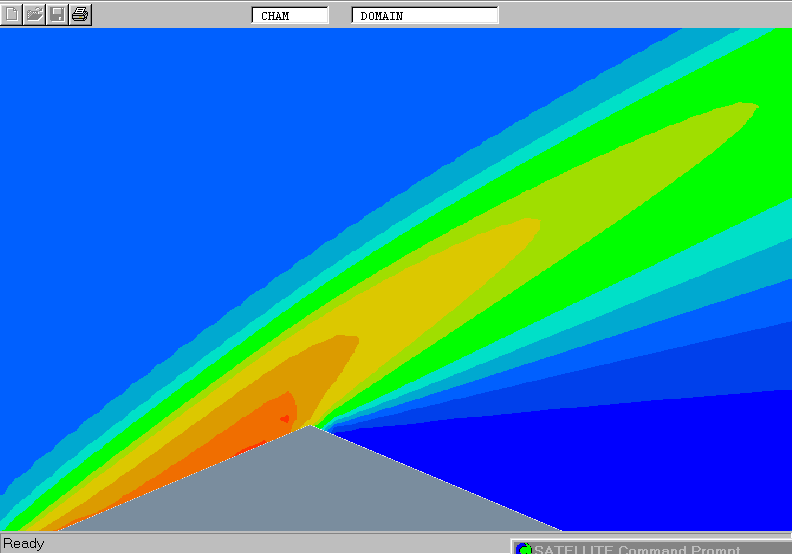Click the large blue free-stream area at upper left

coord(150,150)
